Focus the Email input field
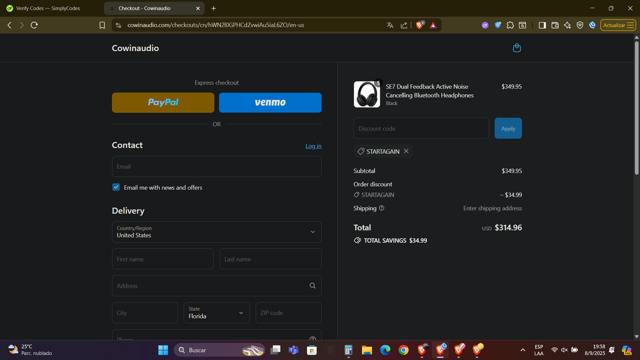 (x=217, y=167)
